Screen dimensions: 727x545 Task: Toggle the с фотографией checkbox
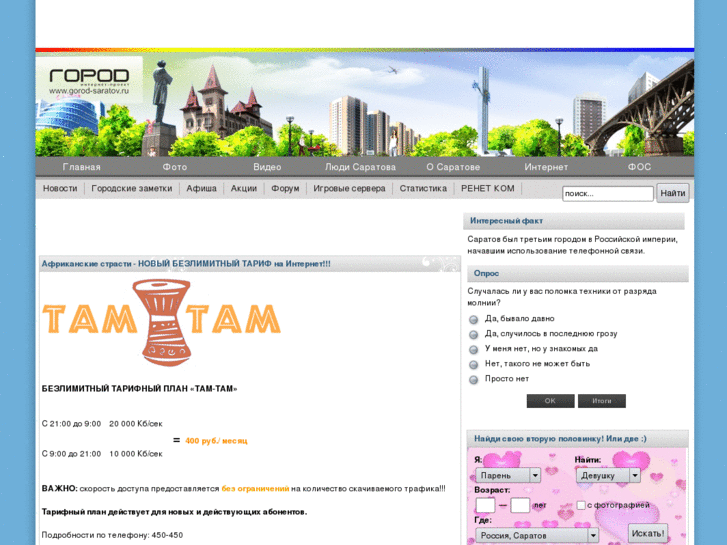580,505
